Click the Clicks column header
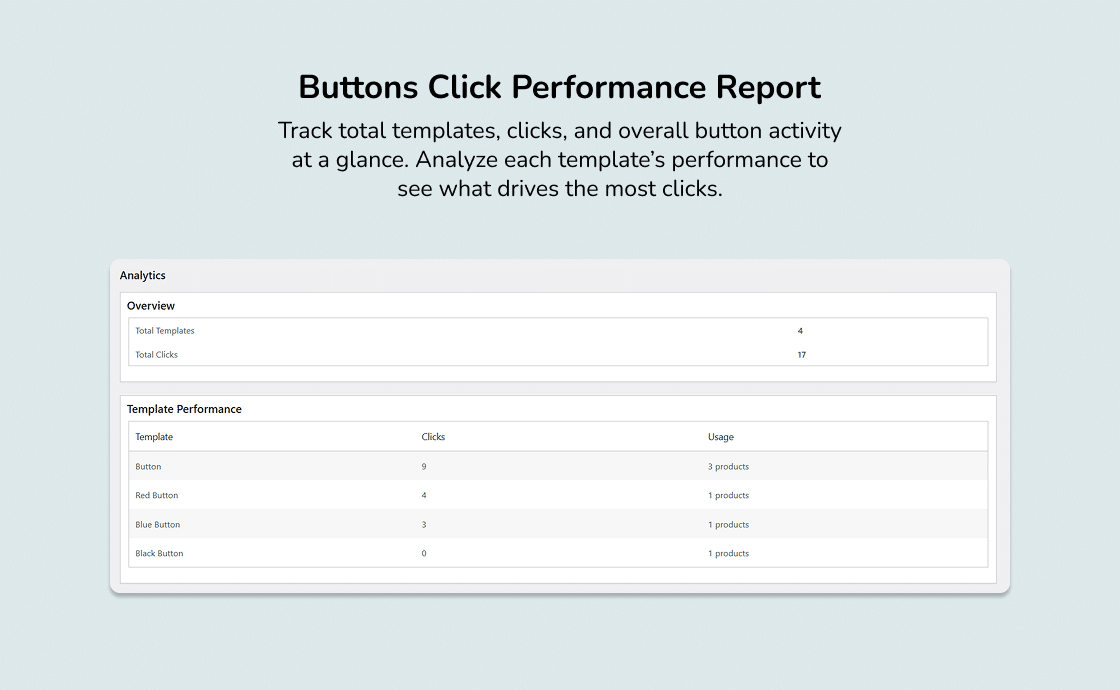The height and width of the screenshot is (690, 1120). point(433,436)
